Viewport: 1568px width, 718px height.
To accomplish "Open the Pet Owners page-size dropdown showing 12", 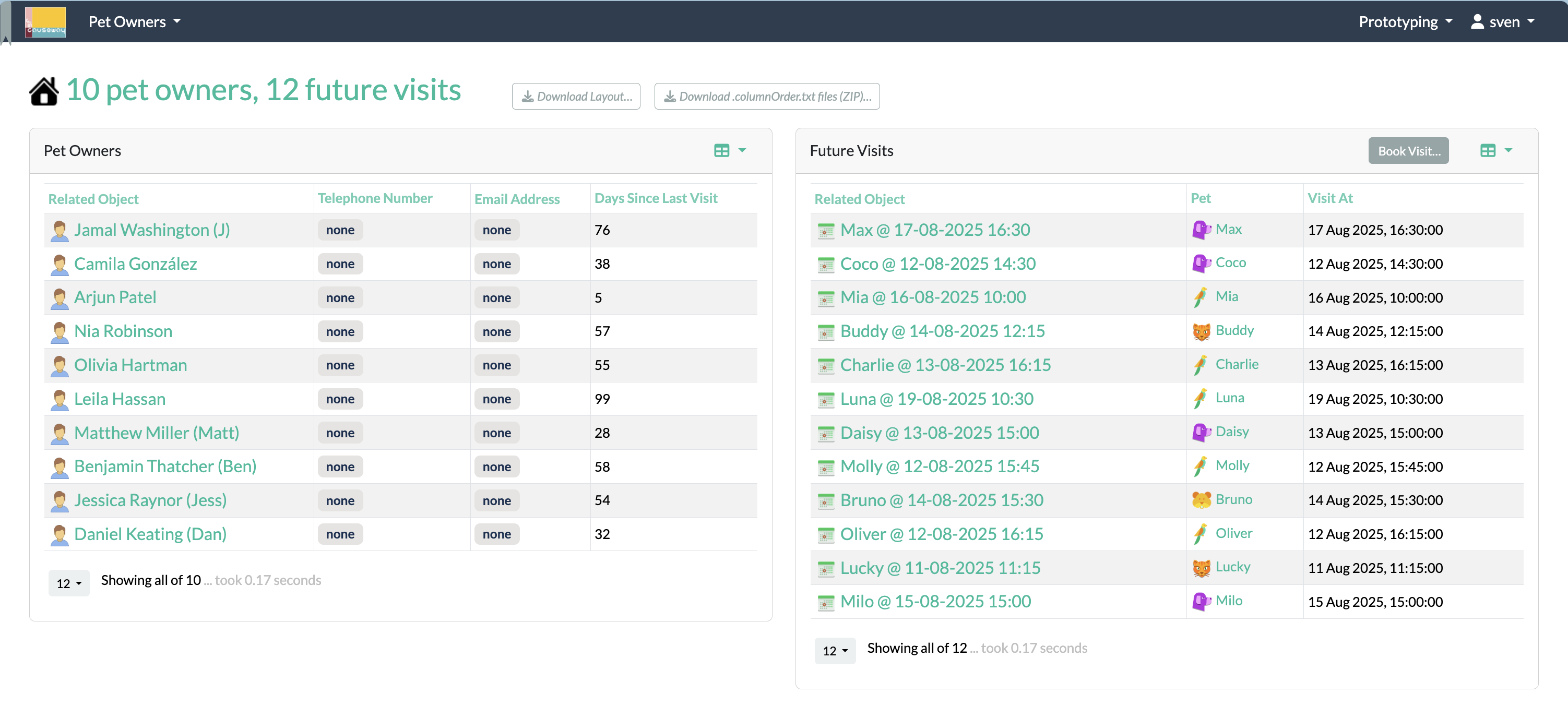I will click(x=69, y=582).
